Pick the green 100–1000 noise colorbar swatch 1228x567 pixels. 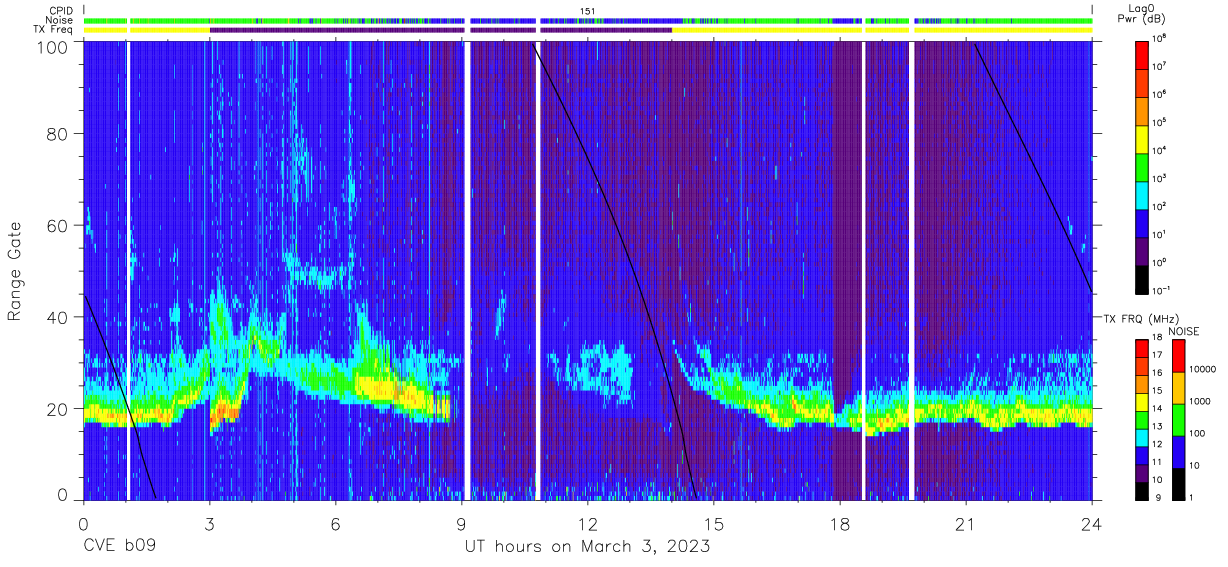pyautogui.click(x=1177, y=420)
